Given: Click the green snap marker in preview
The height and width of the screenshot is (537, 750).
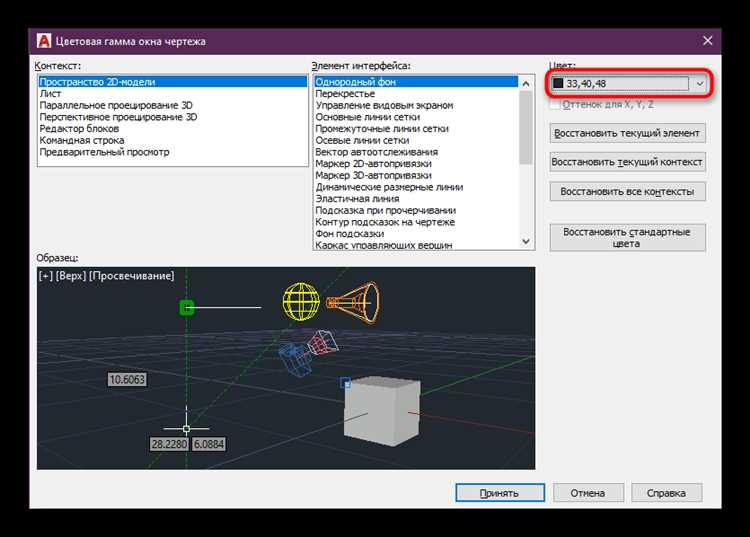Looking at the screenshot, I should pos(187,307).
